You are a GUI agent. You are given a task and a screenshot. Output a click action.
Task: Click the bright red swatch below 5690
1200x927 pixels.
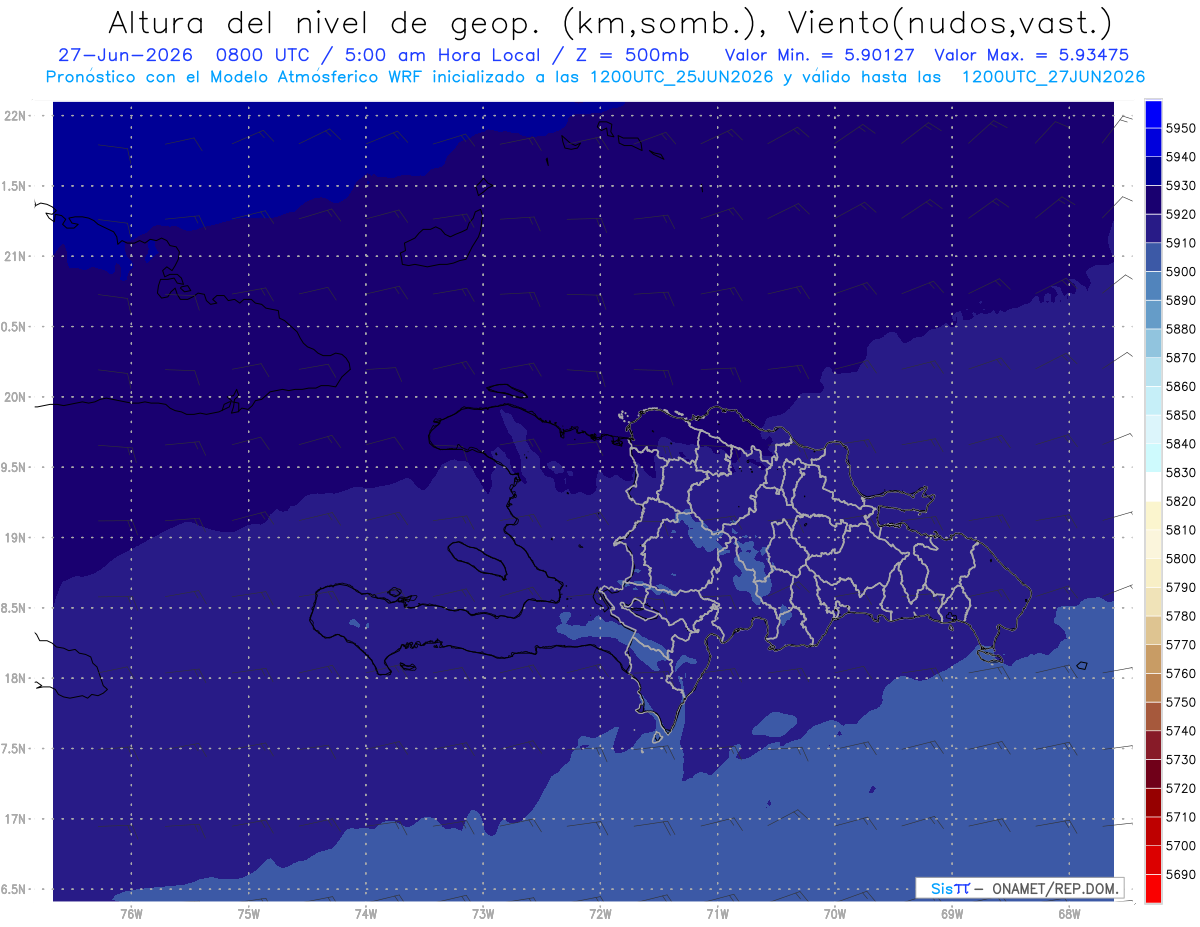coord(1152,888)
